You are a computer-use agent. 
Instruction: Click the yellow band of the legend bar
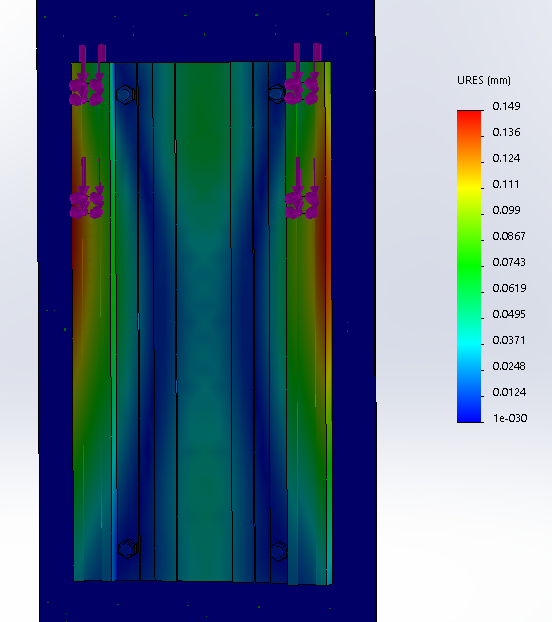point(469,189)
